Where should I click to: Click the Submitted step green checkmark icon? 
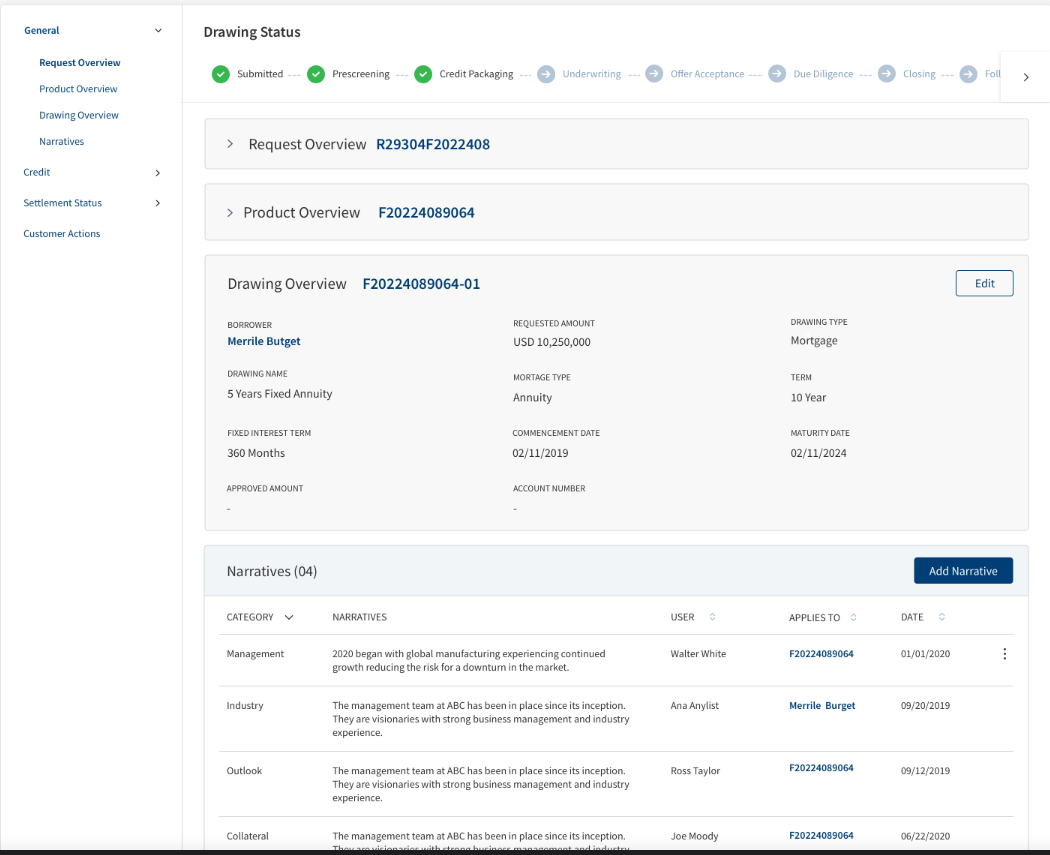[220, 74]
